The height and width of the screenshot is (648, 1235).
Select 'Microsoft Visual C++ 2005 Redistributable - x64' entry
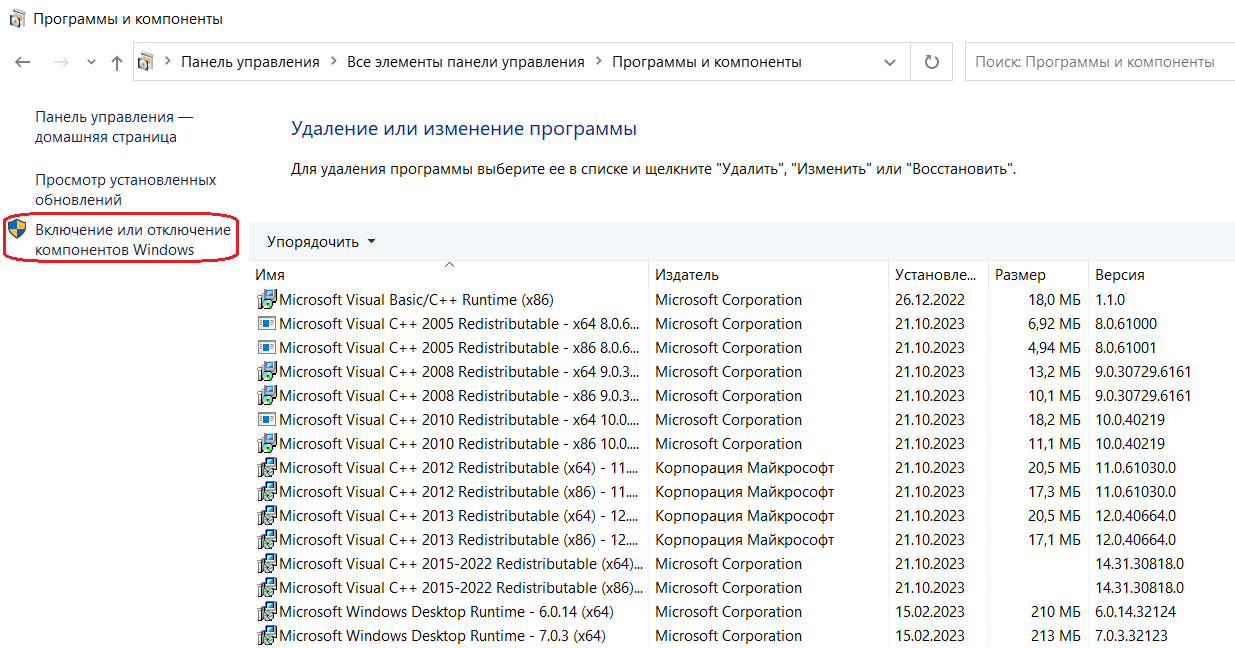click(x=459, y=324)
